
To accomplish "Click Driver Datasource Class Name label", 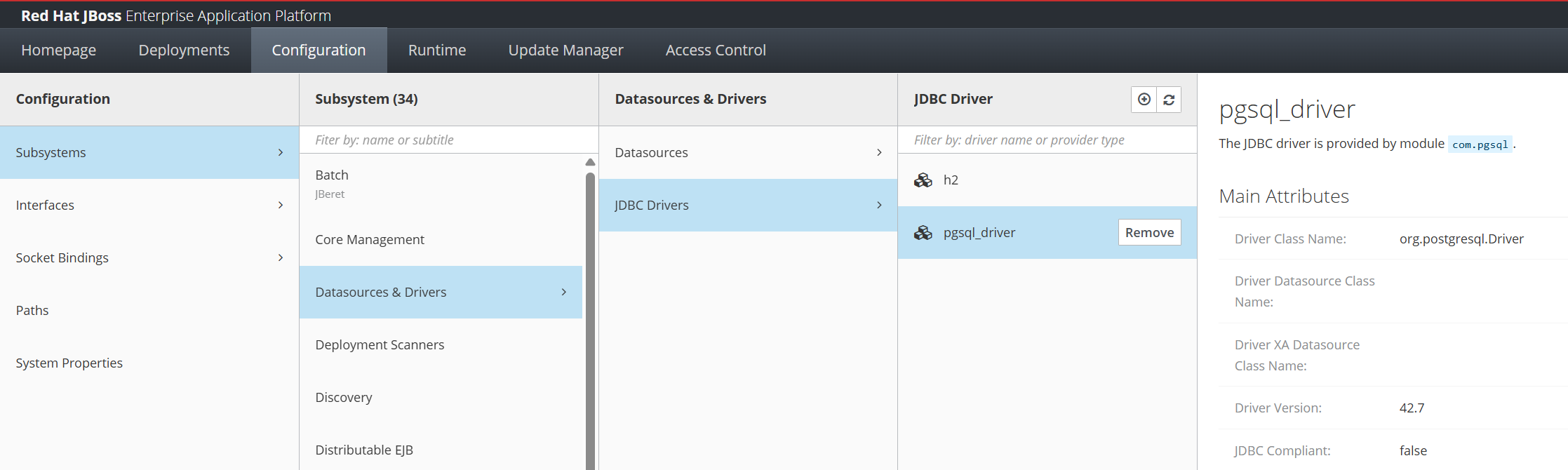I will click(1304, 291).
